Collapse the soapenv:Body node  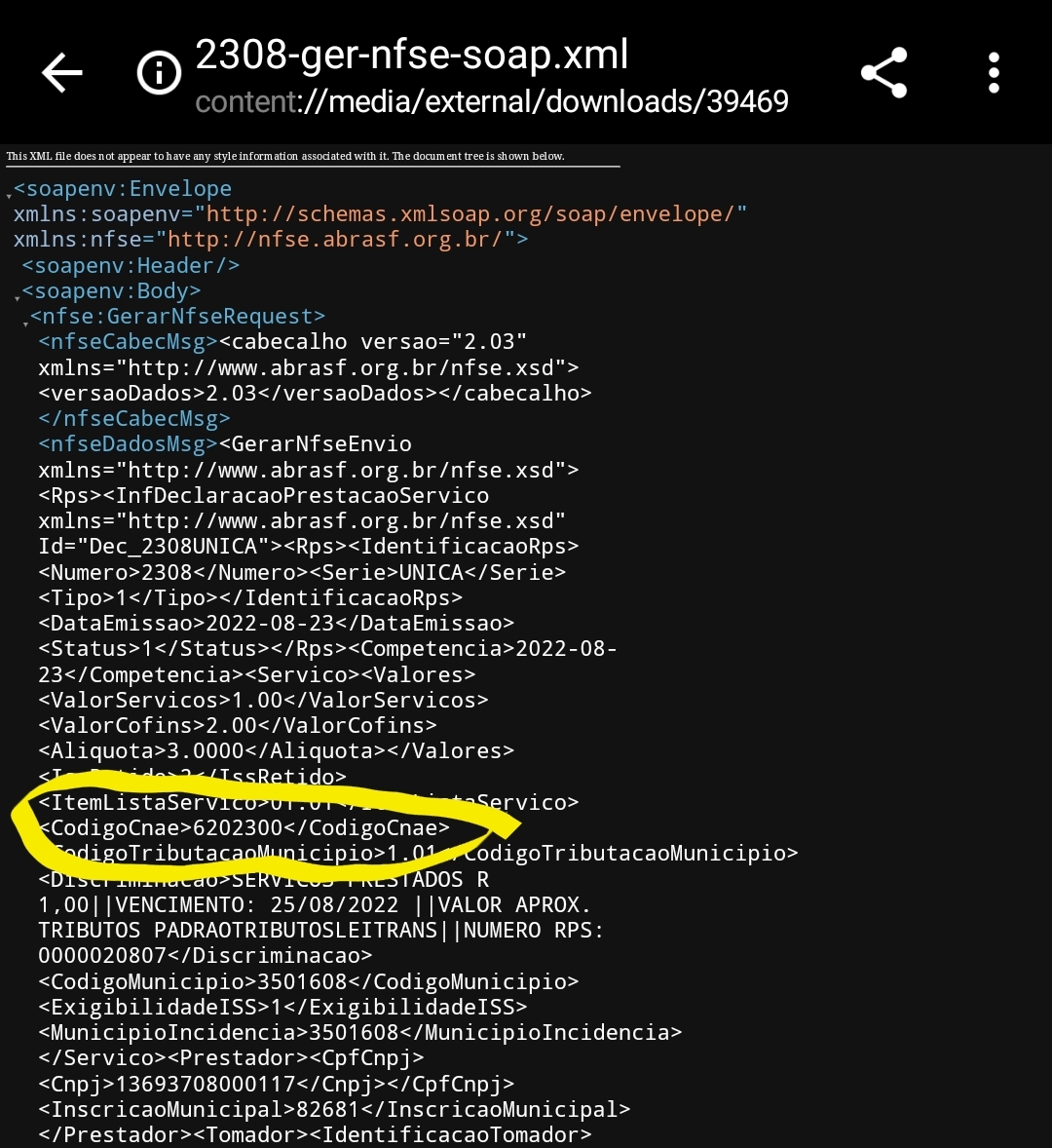17,298
